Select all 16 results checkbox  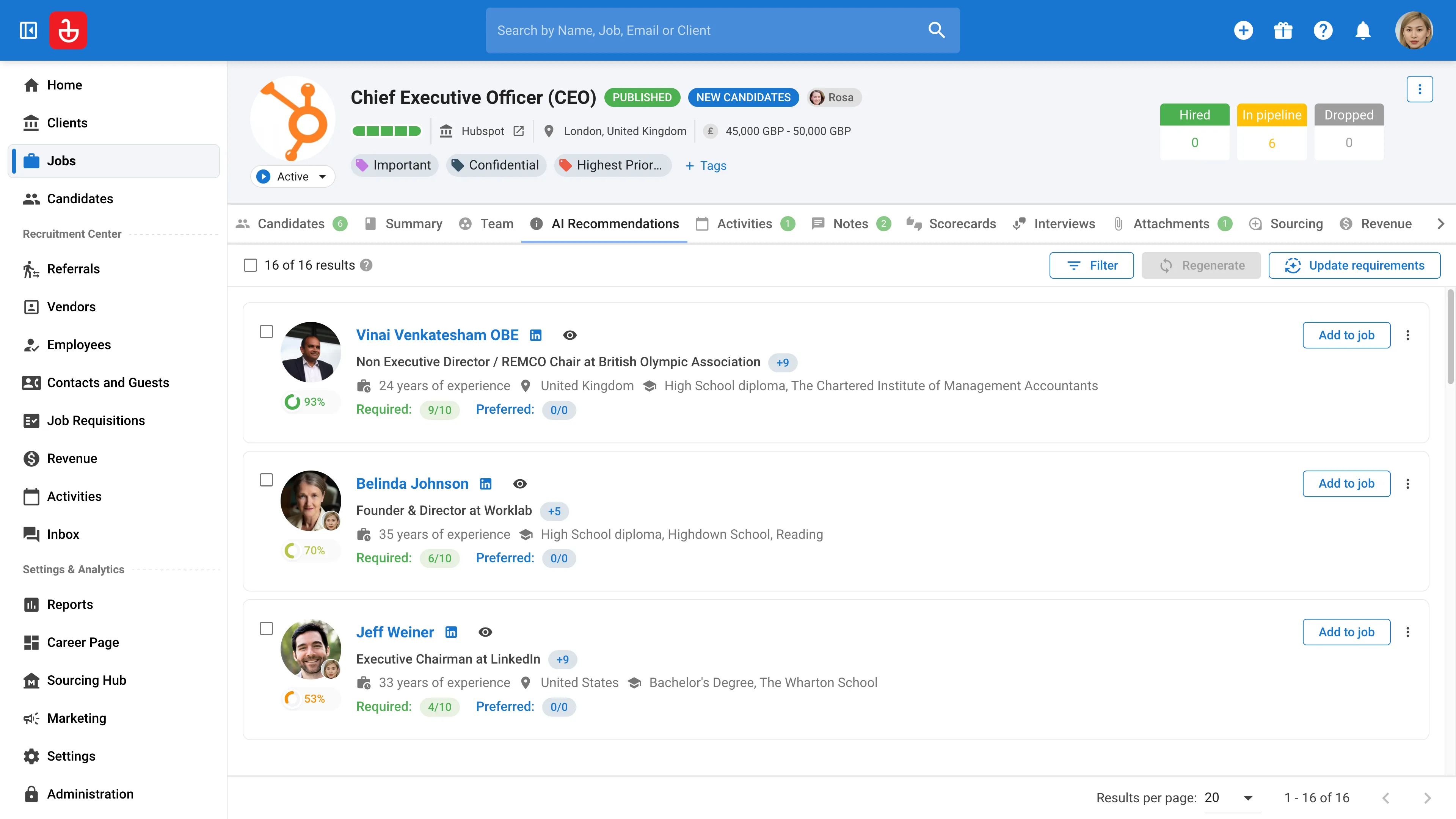250,265
